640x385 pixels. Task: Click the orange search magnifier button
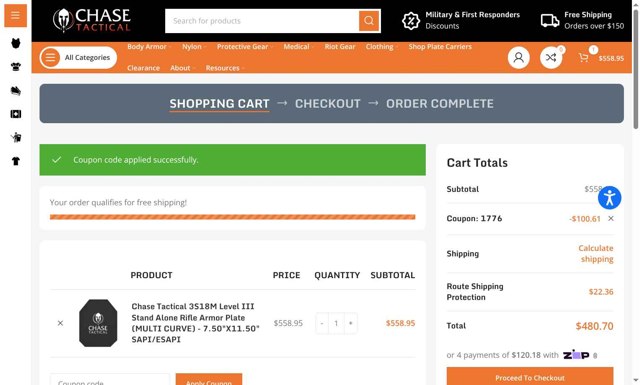point(369,21)
